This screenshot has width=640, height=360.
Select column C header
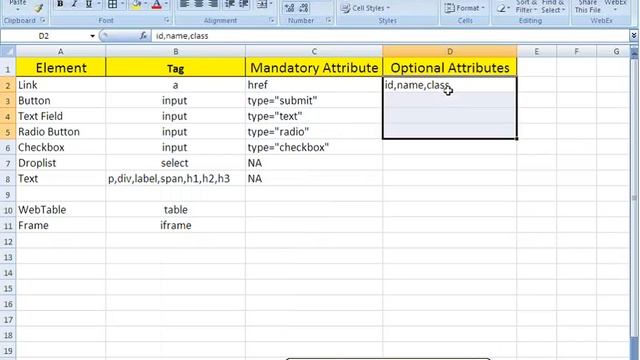[x=314, y=51]
